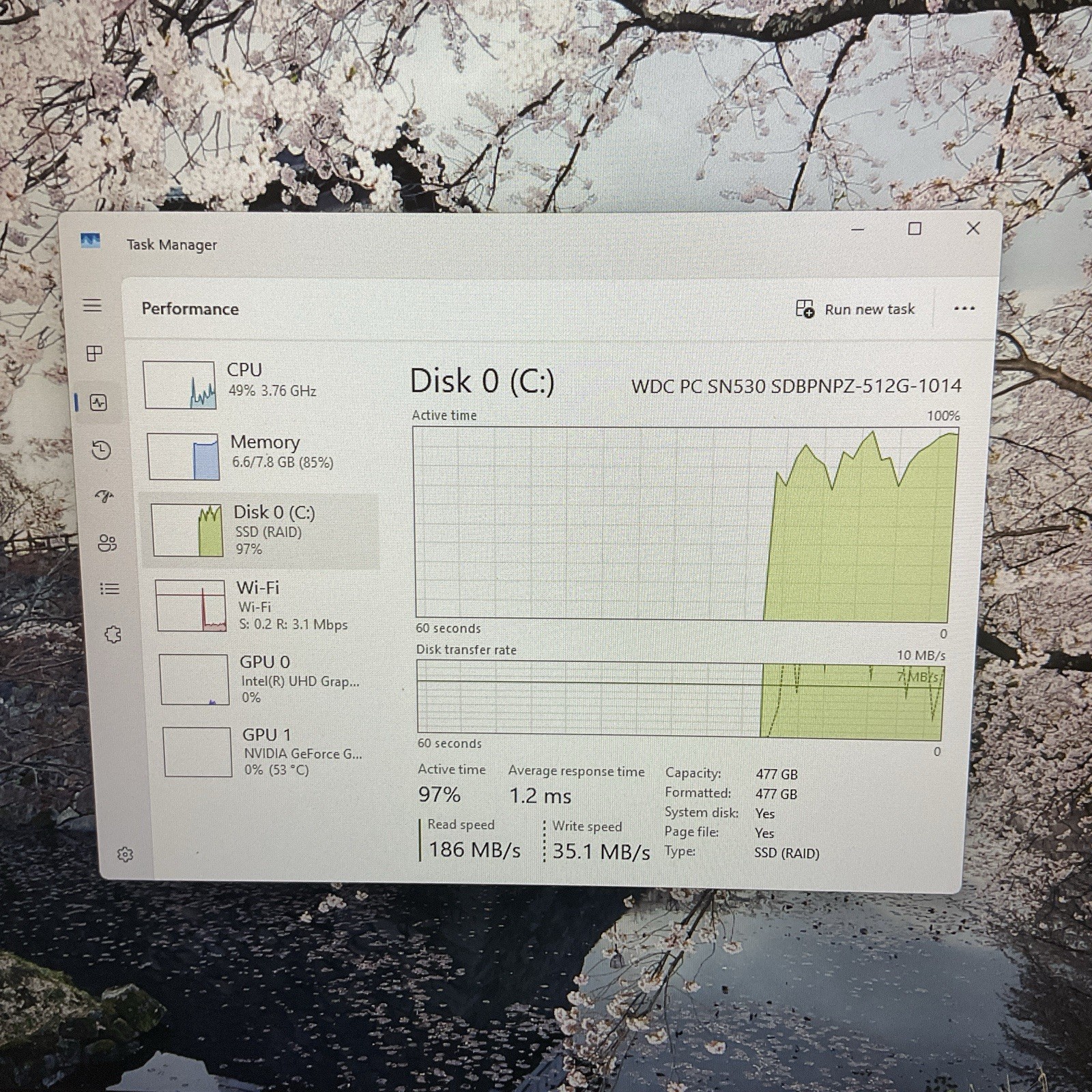Click the Disk transfer rate graph
Viewport: 1092px width, 1092px height.
(x=680, y=700)
